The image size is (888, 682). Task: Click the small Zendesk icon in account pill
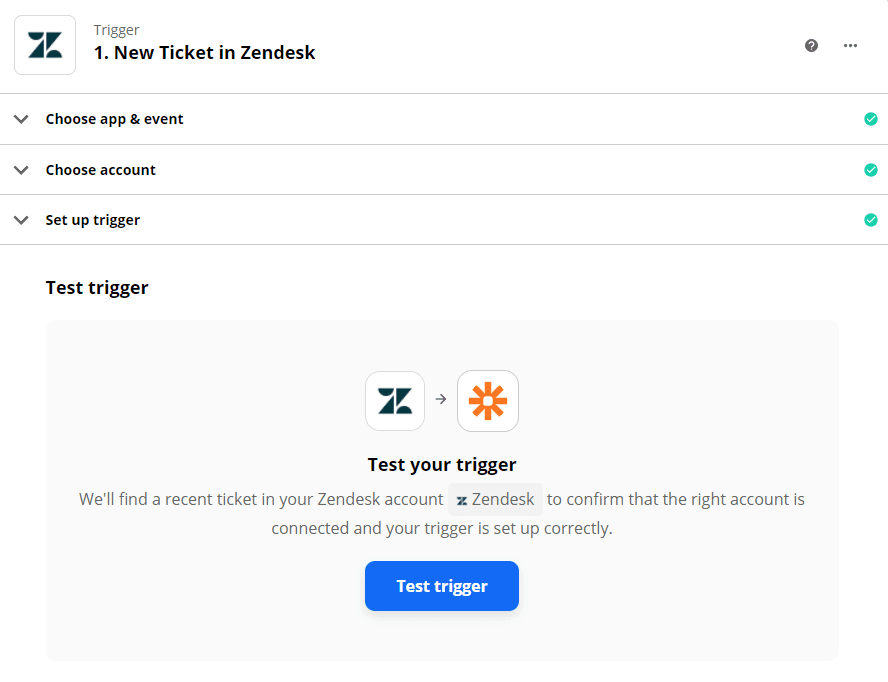pyautogui.click(x=460, y=499)
